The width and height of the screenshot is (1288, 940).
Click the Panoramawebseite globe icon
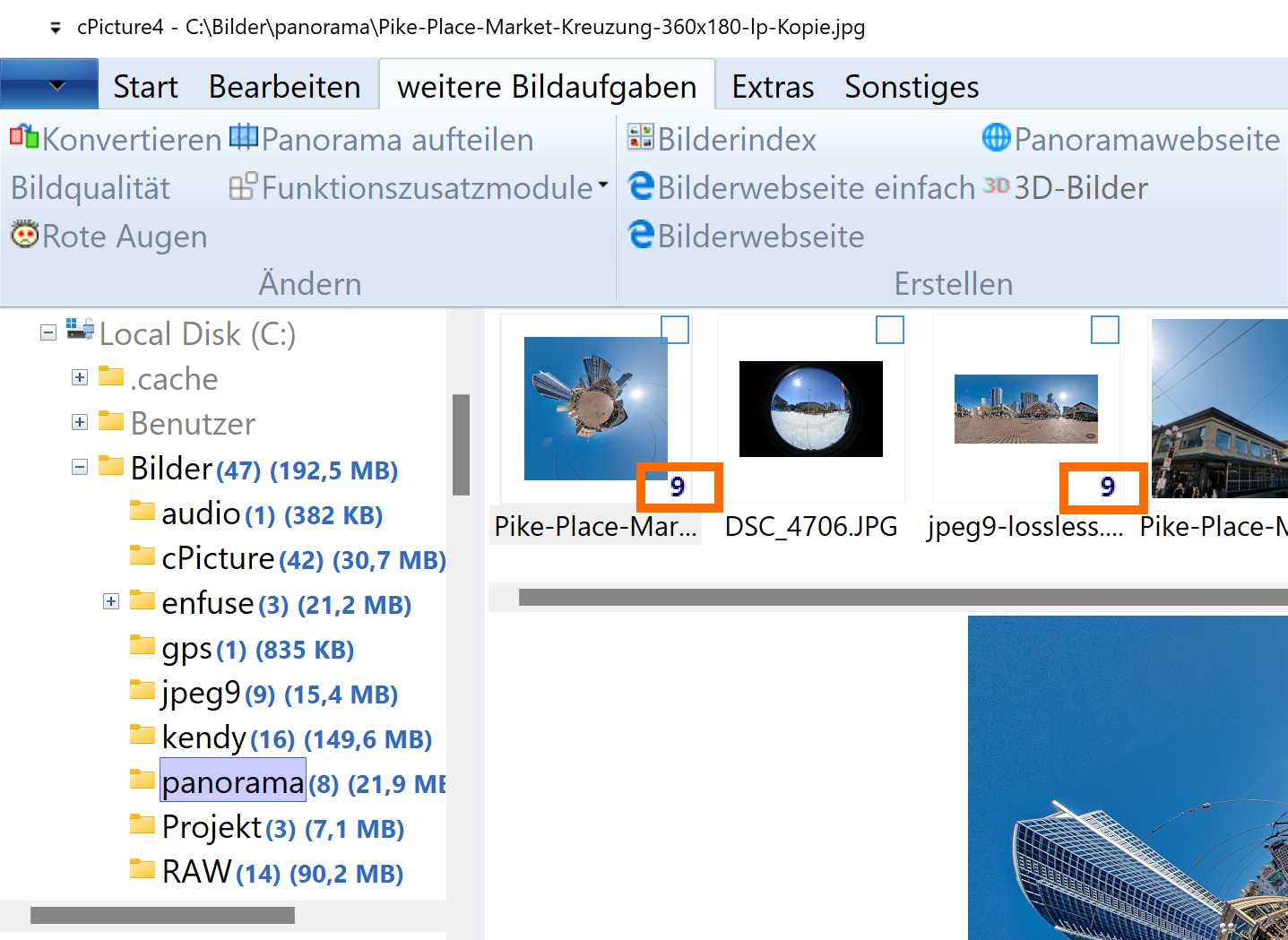(996, 137)
